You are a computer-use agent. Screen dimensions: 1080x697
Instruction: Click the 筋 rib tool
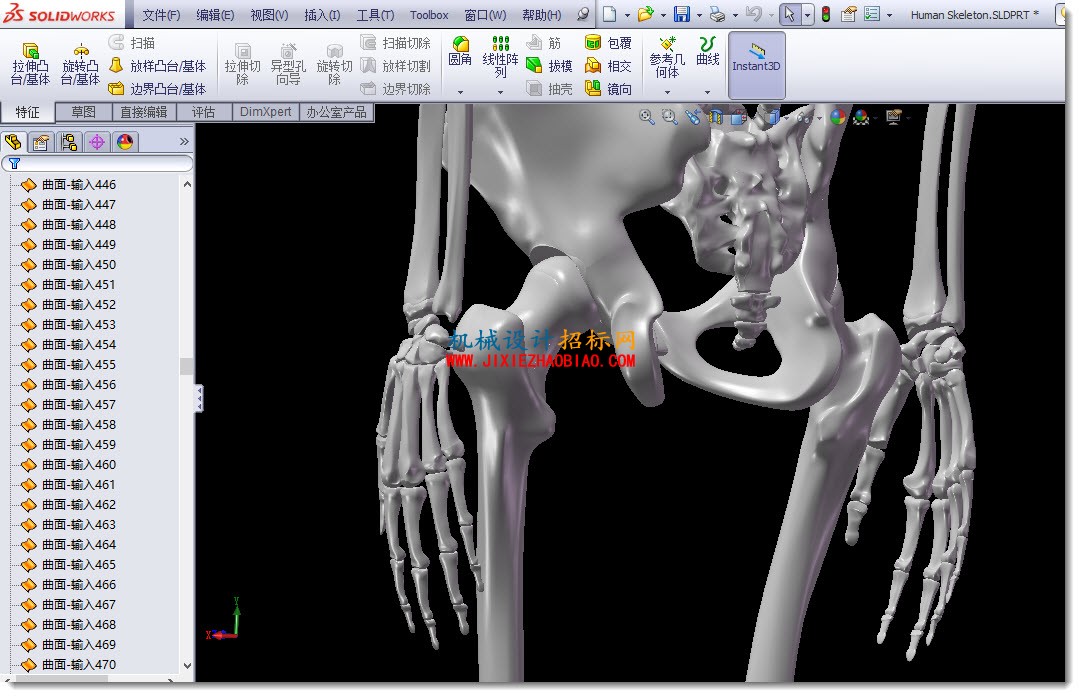click(544, 43)
